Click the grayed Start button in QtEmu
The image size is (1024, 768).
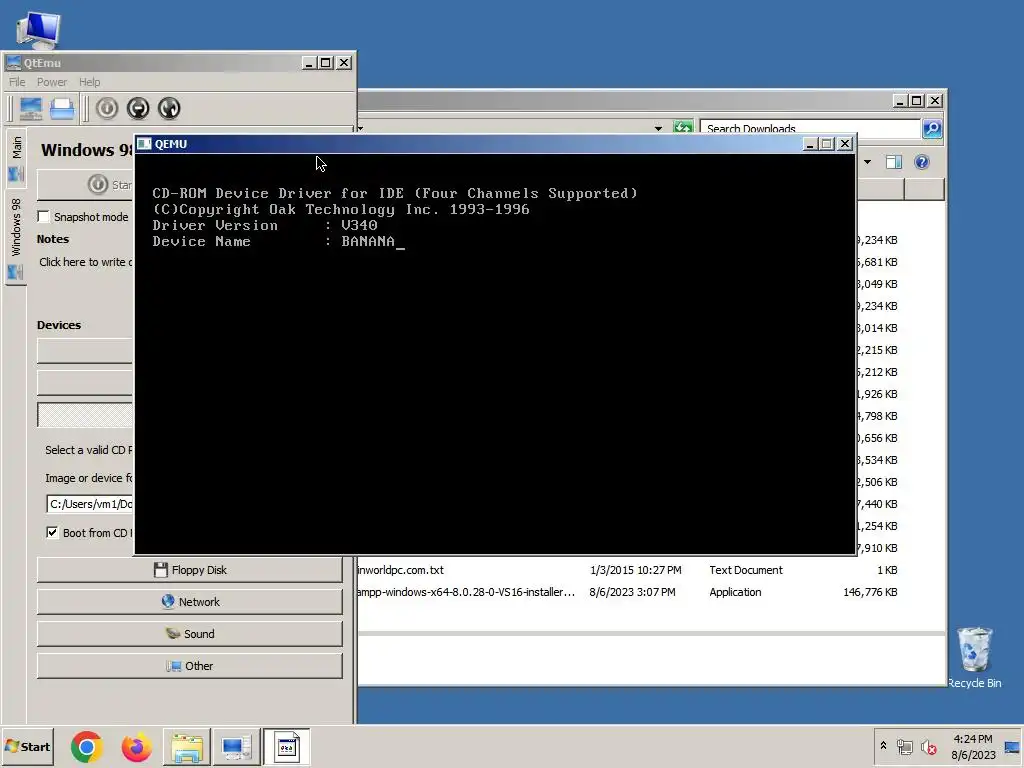point(85,185)
